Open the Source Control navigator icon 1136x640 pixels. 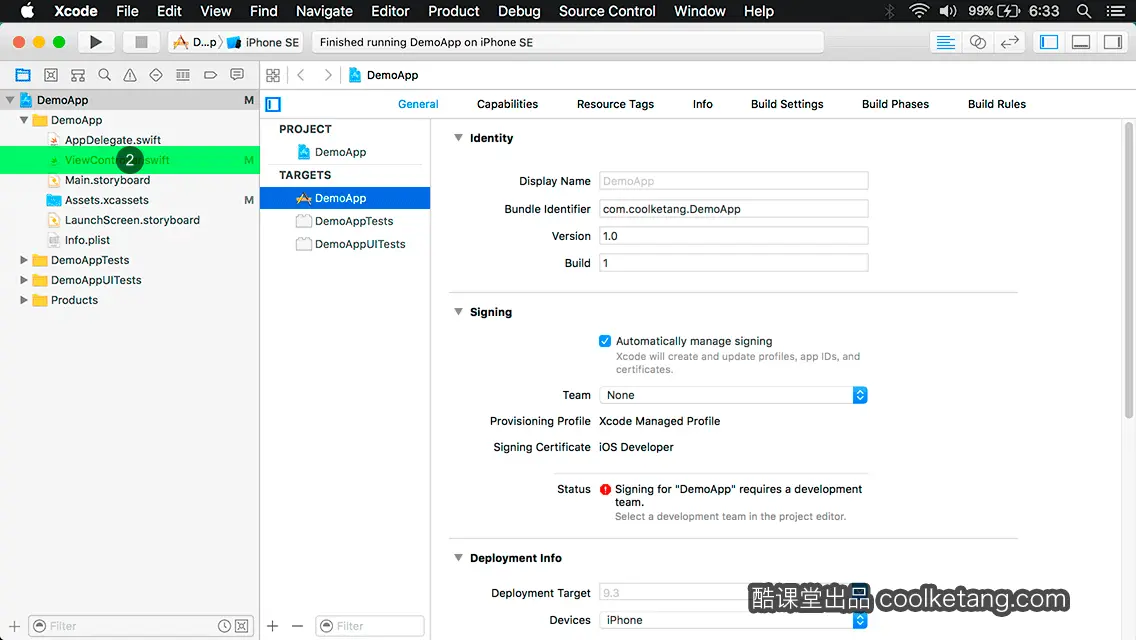point(51,75)
